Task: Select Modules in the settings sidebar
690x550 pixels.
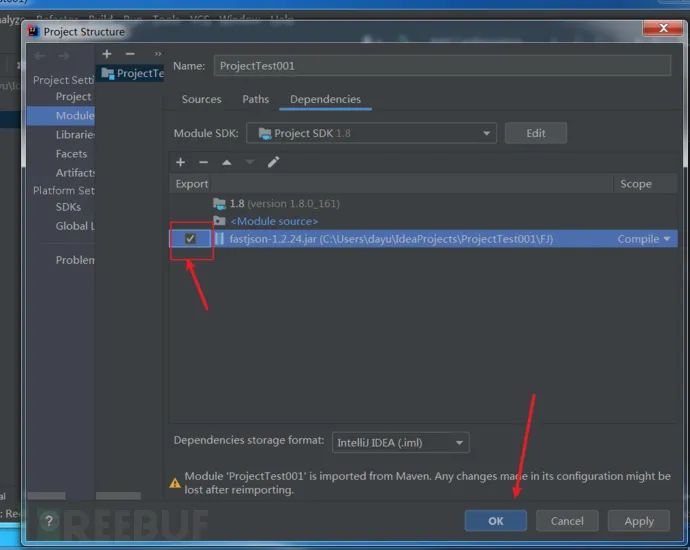Action: [x=61, y=116]
